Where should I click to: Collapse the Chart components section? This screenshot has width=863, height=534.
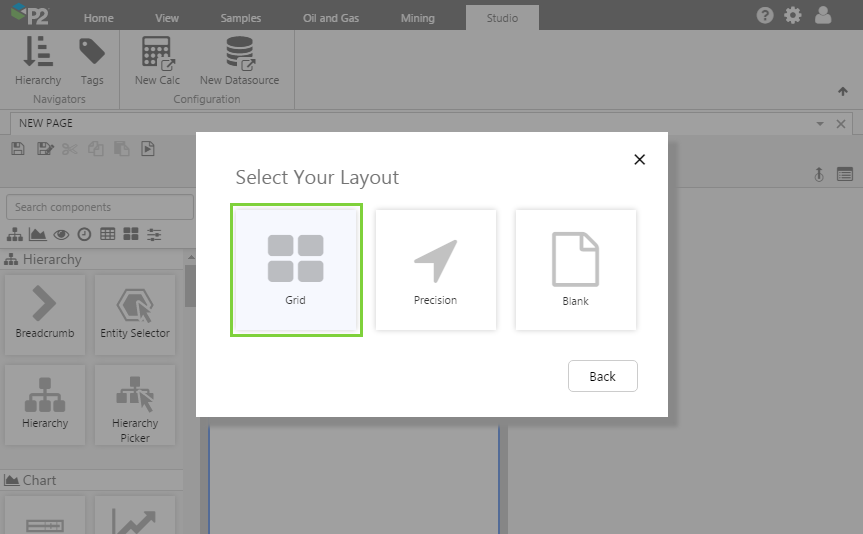pyautogui.click(x=91, y=480)
